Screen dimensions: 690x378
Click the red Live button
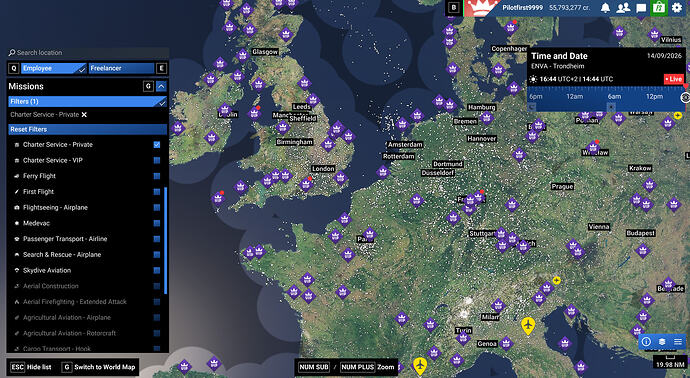pos(673,79)
